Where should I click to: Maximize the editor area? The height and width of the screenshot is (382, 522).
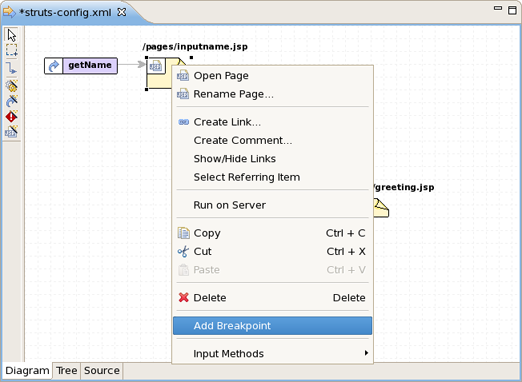pos(512,10)
